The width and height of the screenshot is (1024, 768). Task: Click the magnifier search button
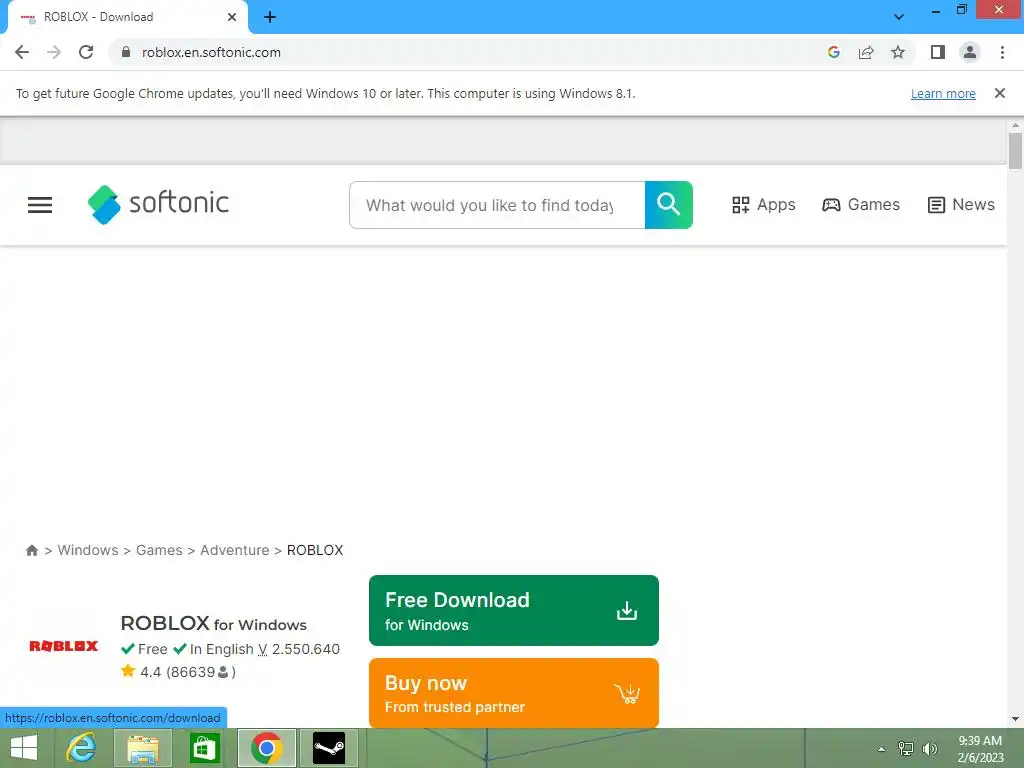click(669, 205)
